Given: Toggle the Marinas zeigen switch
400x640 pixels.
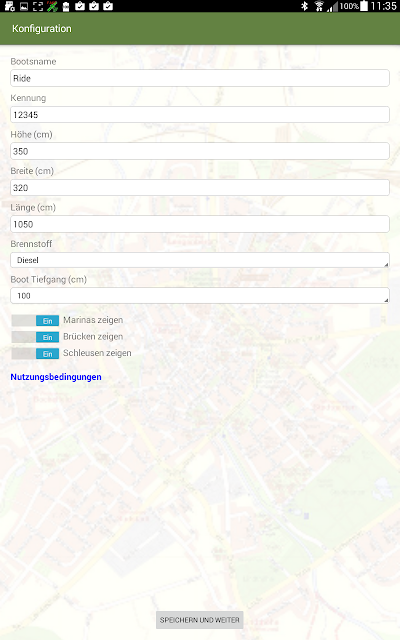Looking at the screenshot, I should (35, 320).
